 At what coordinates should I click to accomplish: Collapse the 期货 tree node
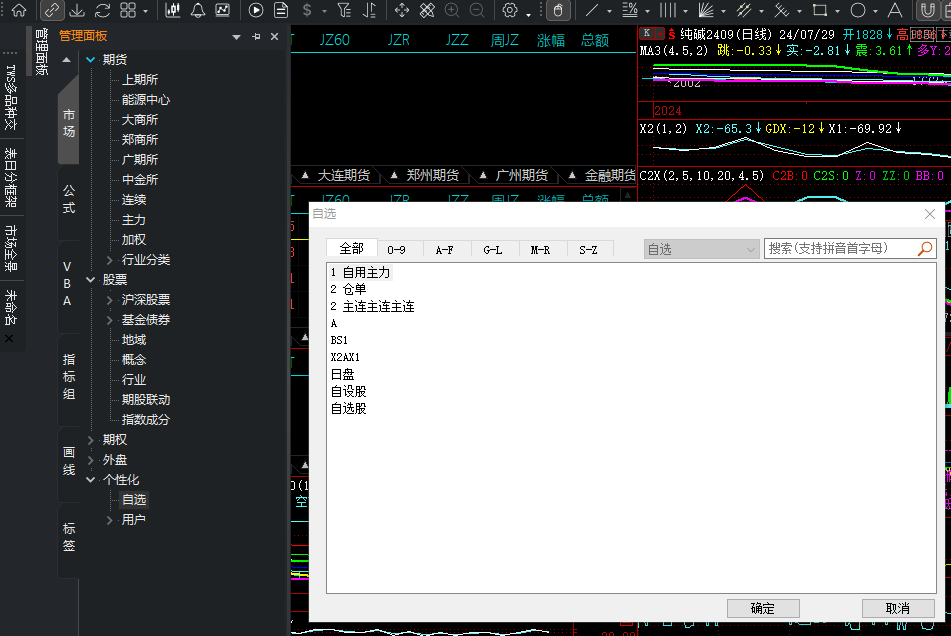[x=91, y=59]
